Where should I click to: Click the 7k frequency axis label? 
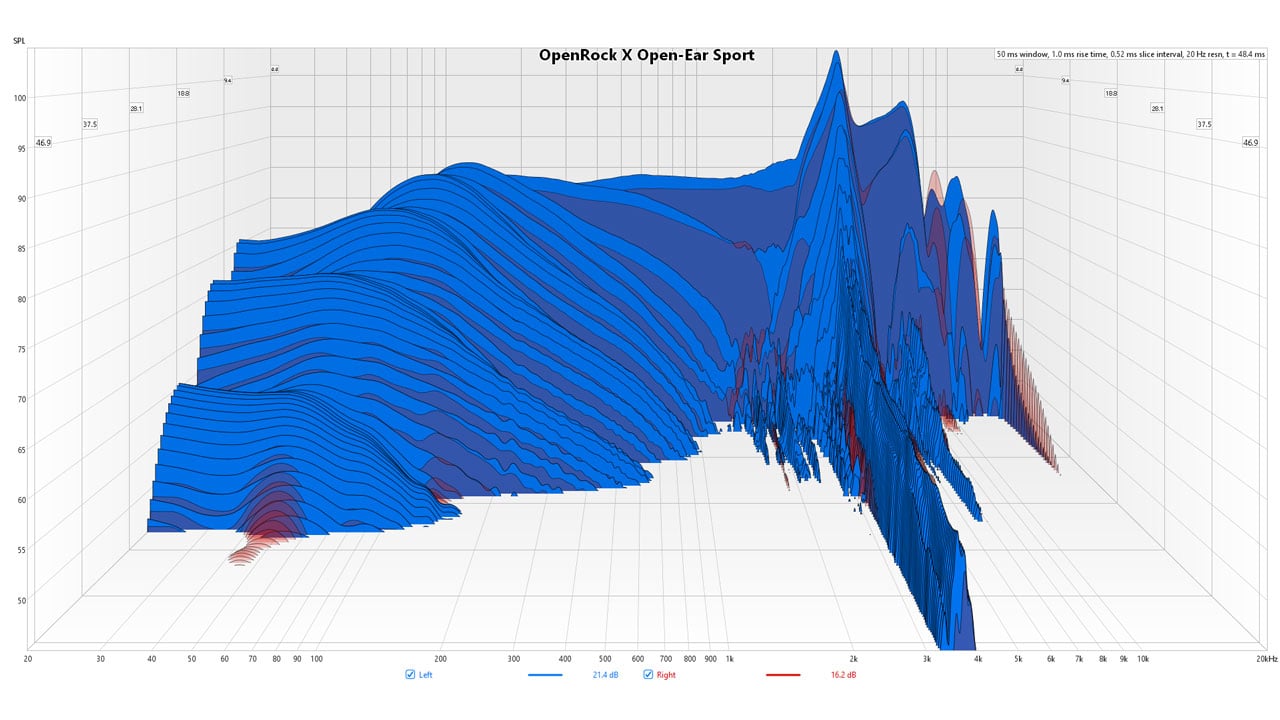pyautogui.click(x=1079, y=659)
